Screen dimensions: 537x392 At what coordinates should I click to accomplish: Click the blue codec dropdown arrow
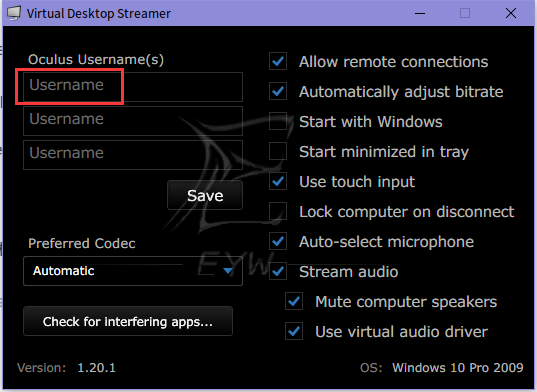point(228,271)
